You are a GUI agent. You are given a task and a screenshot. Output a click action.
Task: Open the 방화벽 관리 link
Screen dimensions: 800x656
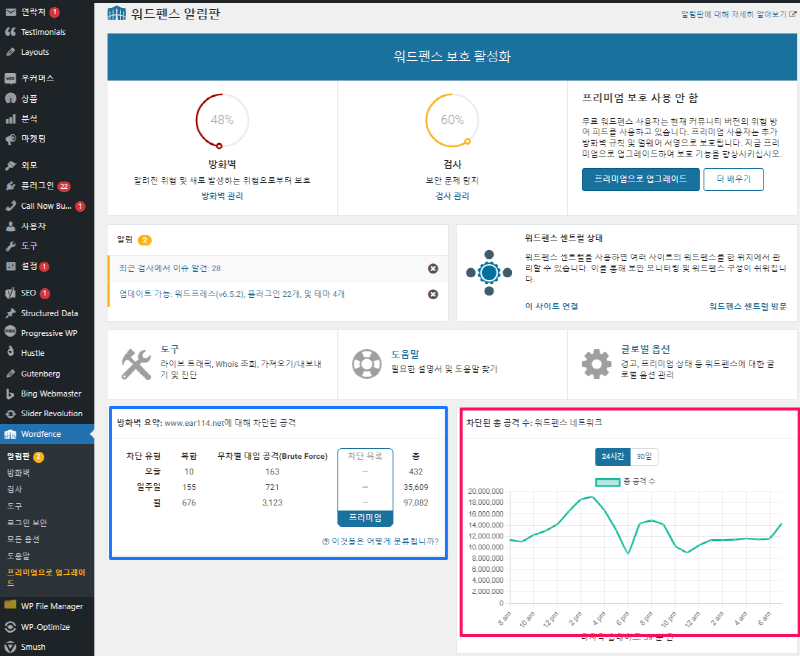tap(222, 196)
